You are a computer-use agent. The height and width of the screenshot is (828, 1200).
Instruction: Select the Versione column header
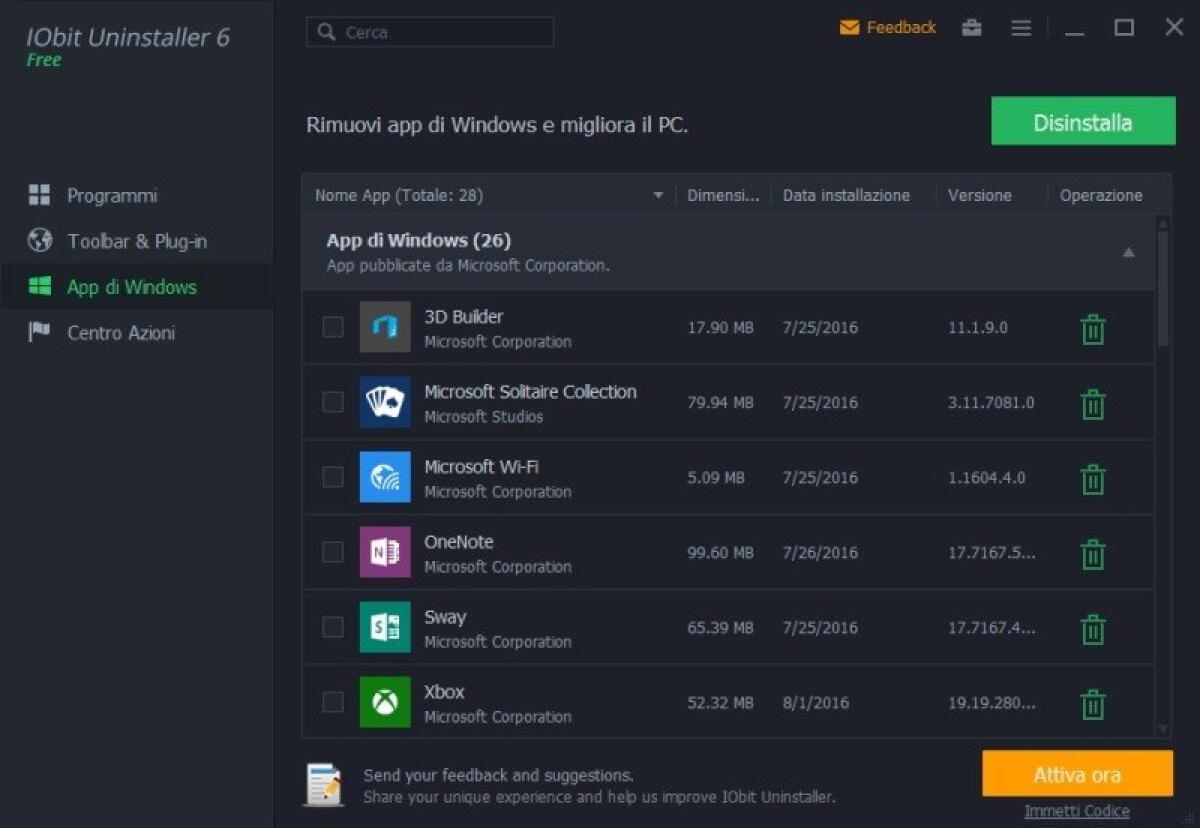(980, 195)
